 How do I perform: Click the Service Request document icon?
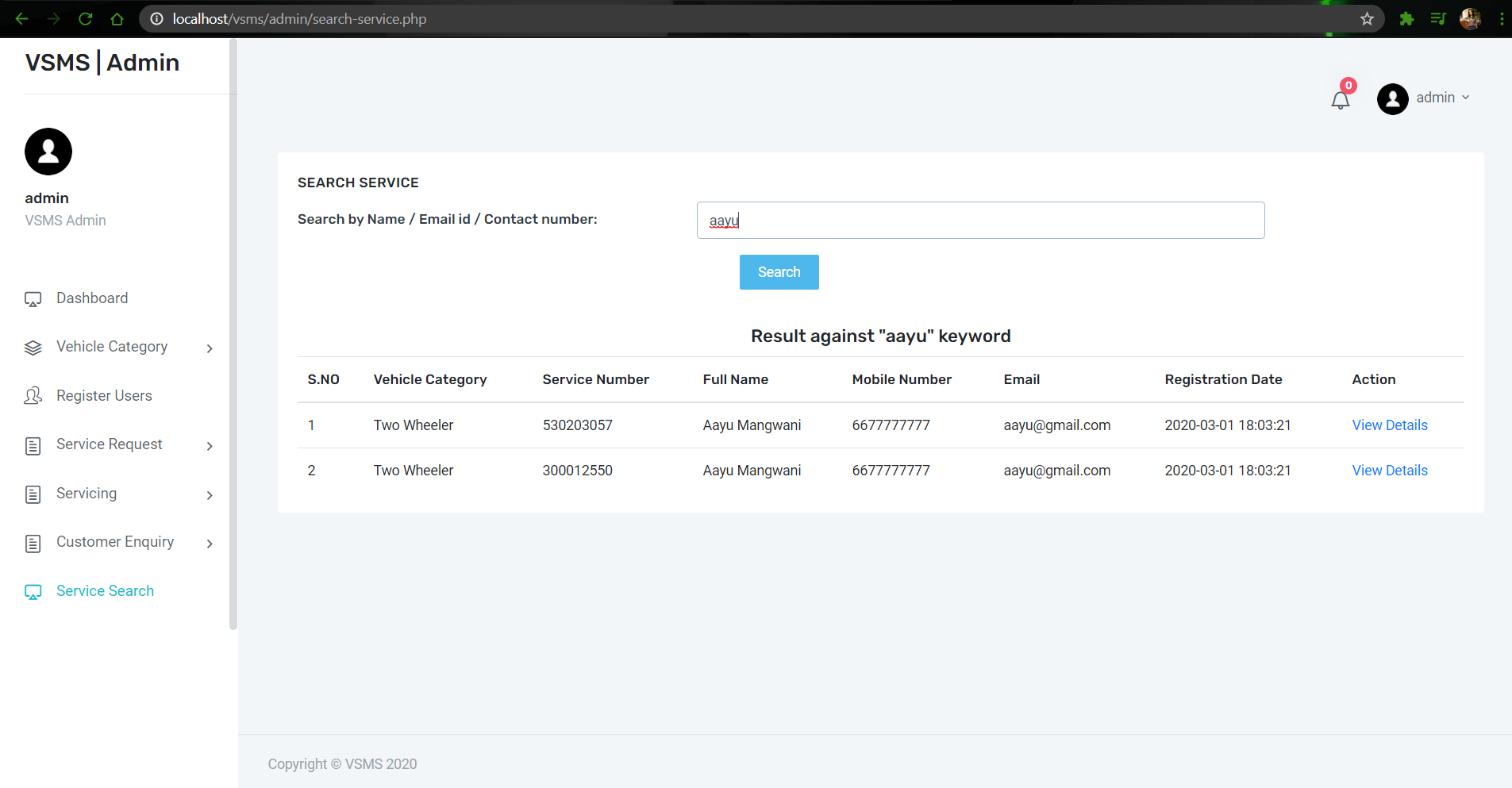pos(33,446)
